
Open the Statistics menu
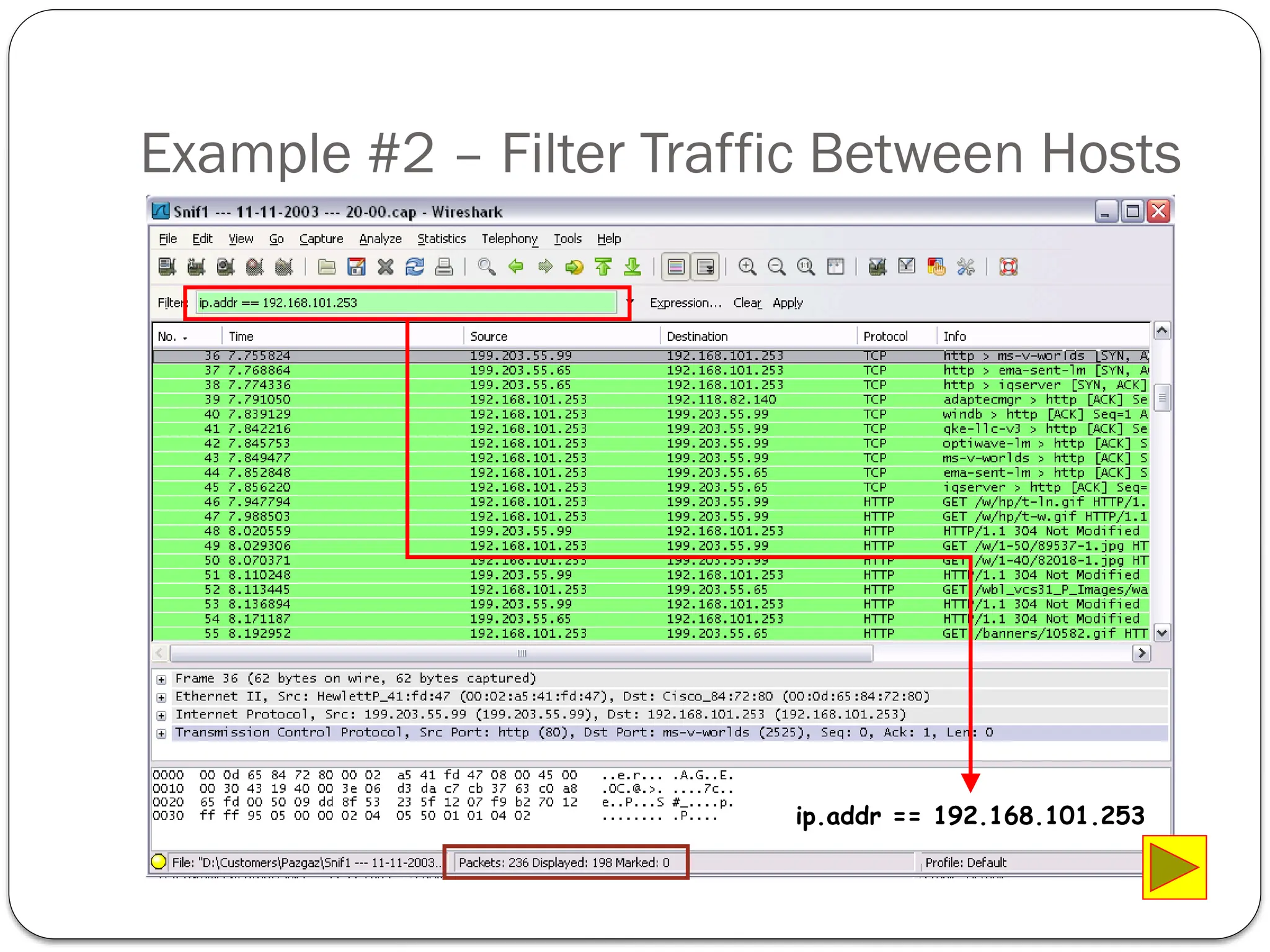pos(442,239)
